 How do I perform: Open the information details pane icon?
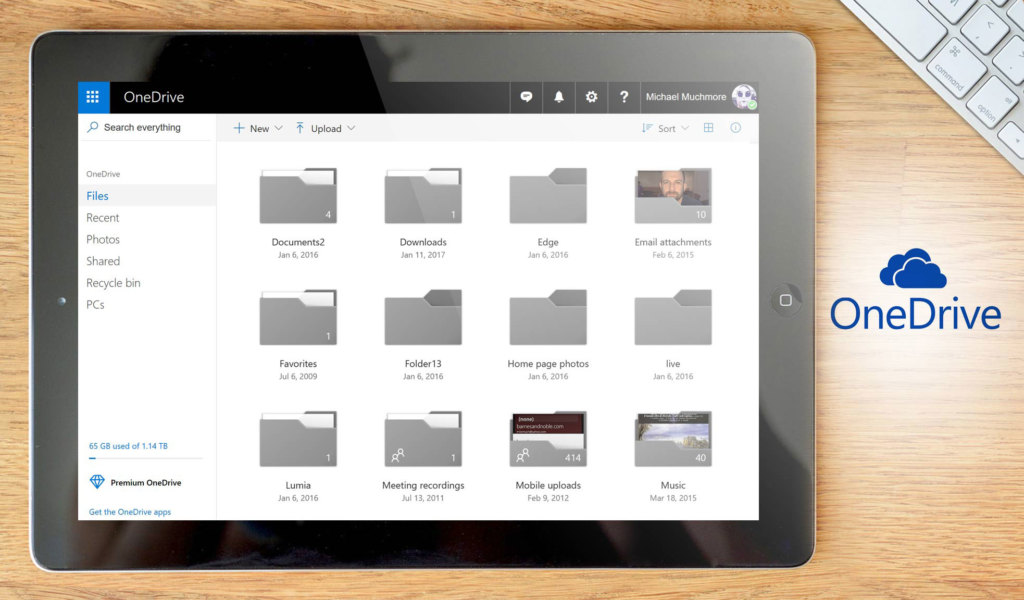pyautogui.click(x=736, y=128)
